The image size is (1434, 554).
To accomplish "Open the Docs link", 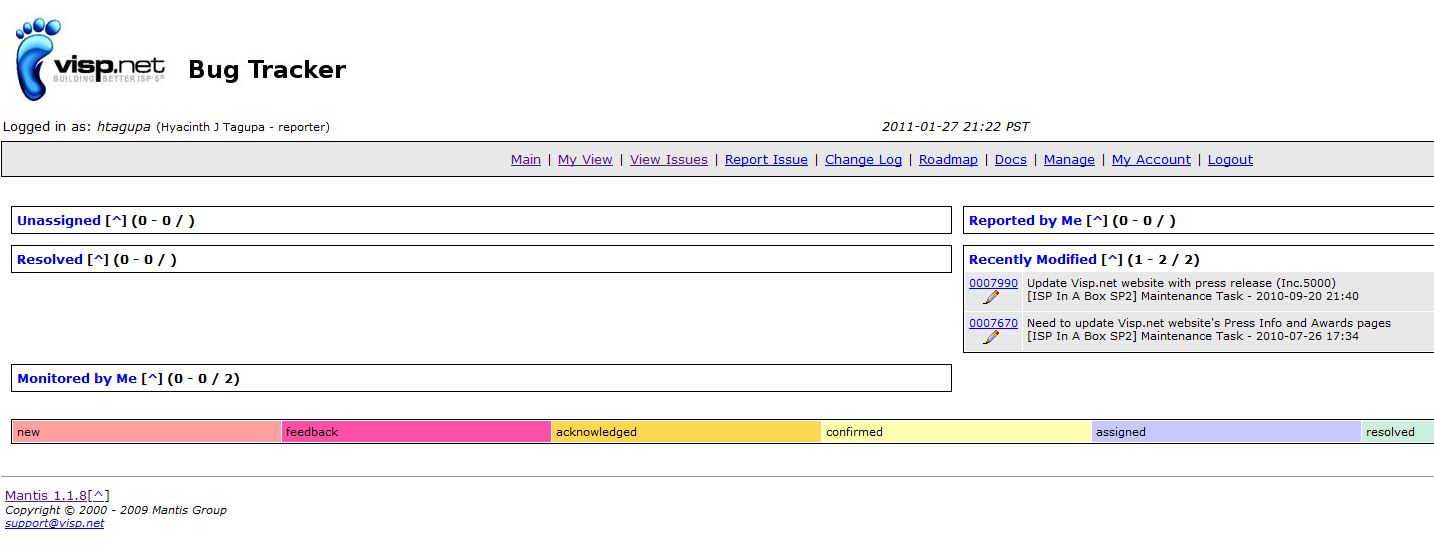I will pos(1010,159).
